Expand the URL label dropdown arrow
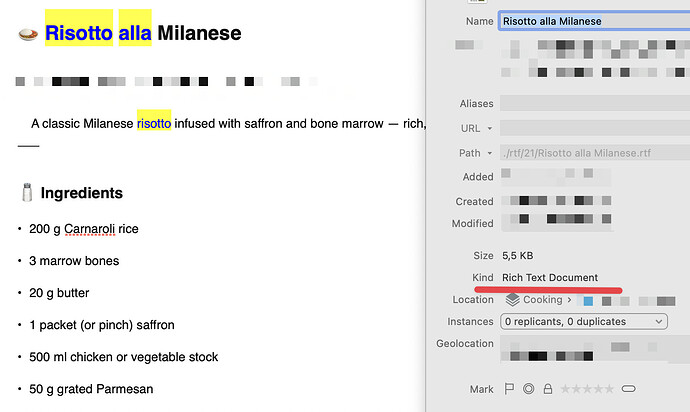Viewport: 690px width, 412px height. pos(490,129)
